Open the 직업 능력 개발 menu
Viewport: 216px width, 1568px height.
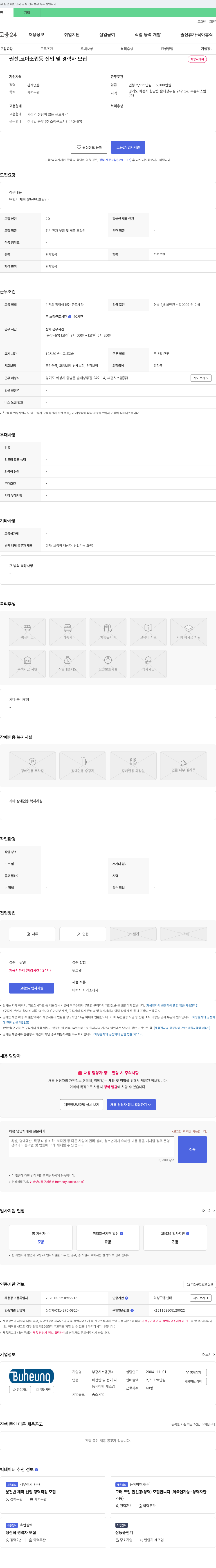tap(148, 35)
